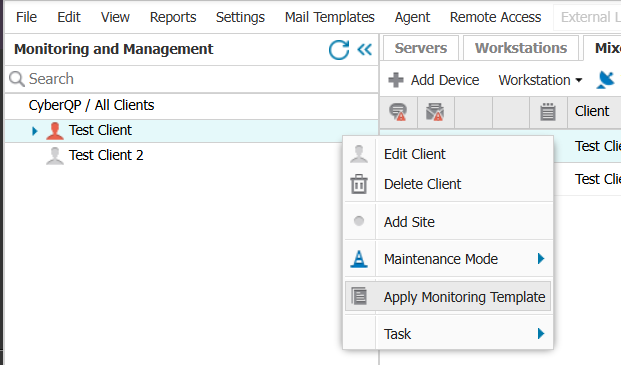621x365 pixels.
Task: Click the magnifier search icon
Action: pyautogui.click(x=17, y=79)
